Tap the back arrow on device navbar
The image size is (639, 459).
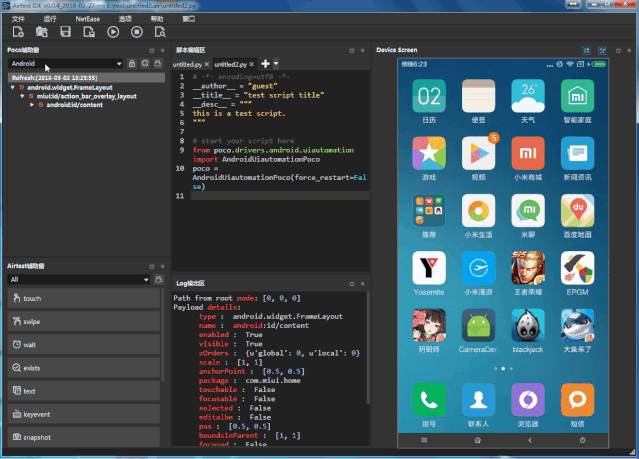[530, 440]
